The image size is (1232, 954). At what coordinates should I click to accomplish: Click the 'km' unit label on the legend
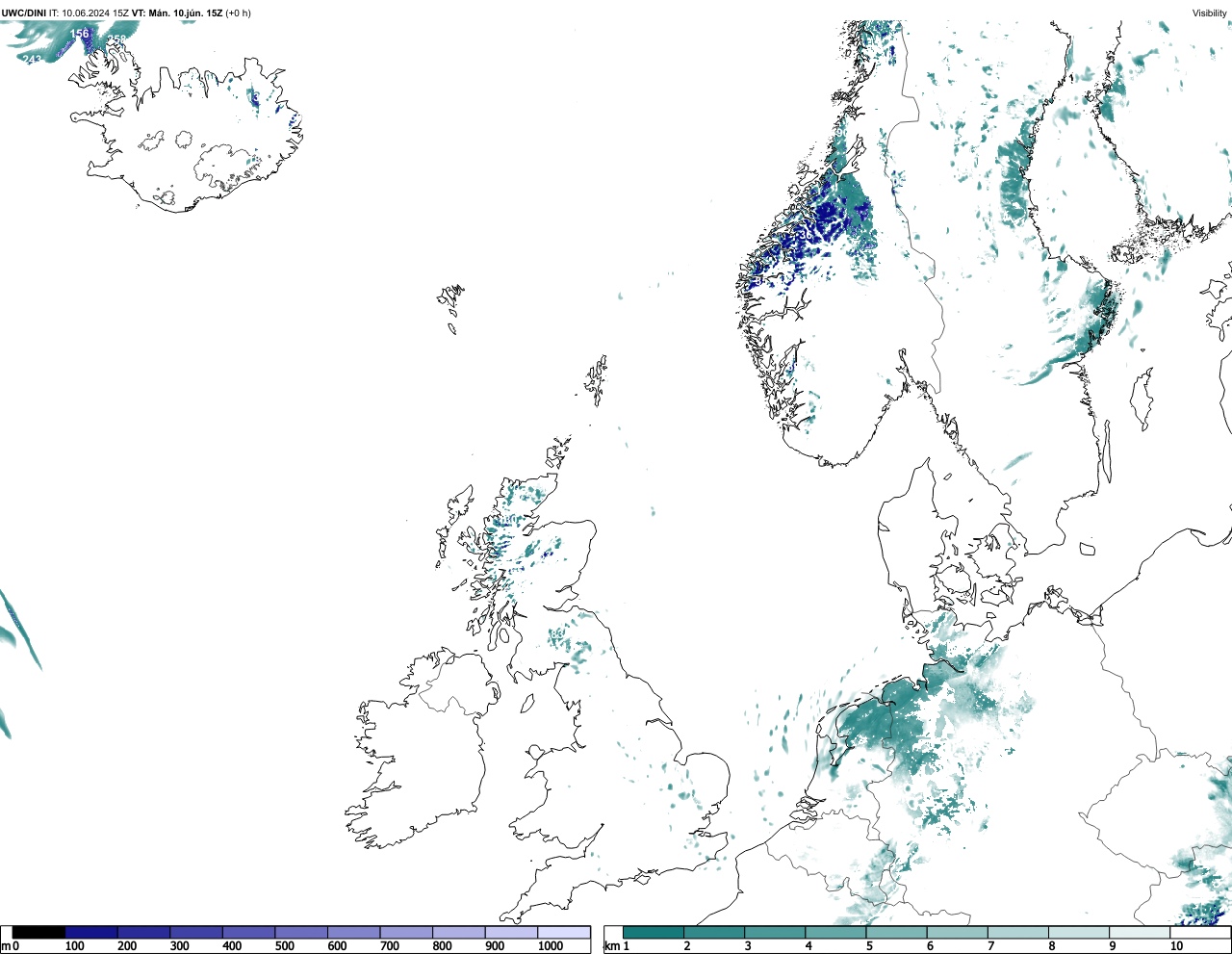[611, 946]
